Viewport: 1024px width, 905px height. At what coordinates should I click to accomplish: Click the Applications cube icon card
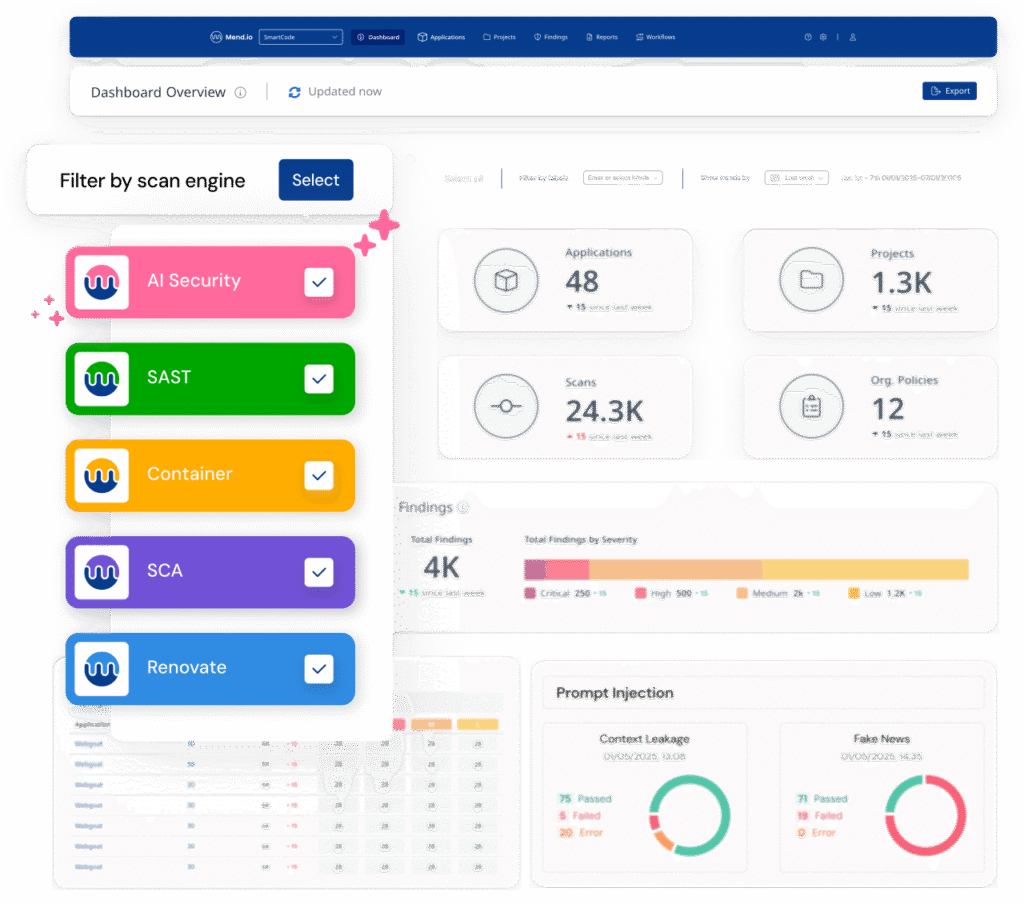tap(505, 281)
